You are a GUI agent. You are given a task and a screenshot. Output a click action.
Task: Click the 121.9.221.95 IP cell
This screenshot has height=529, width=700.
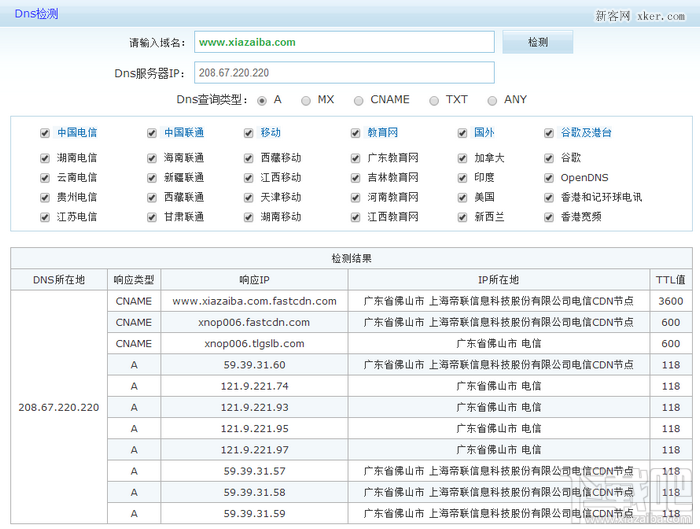254,429
